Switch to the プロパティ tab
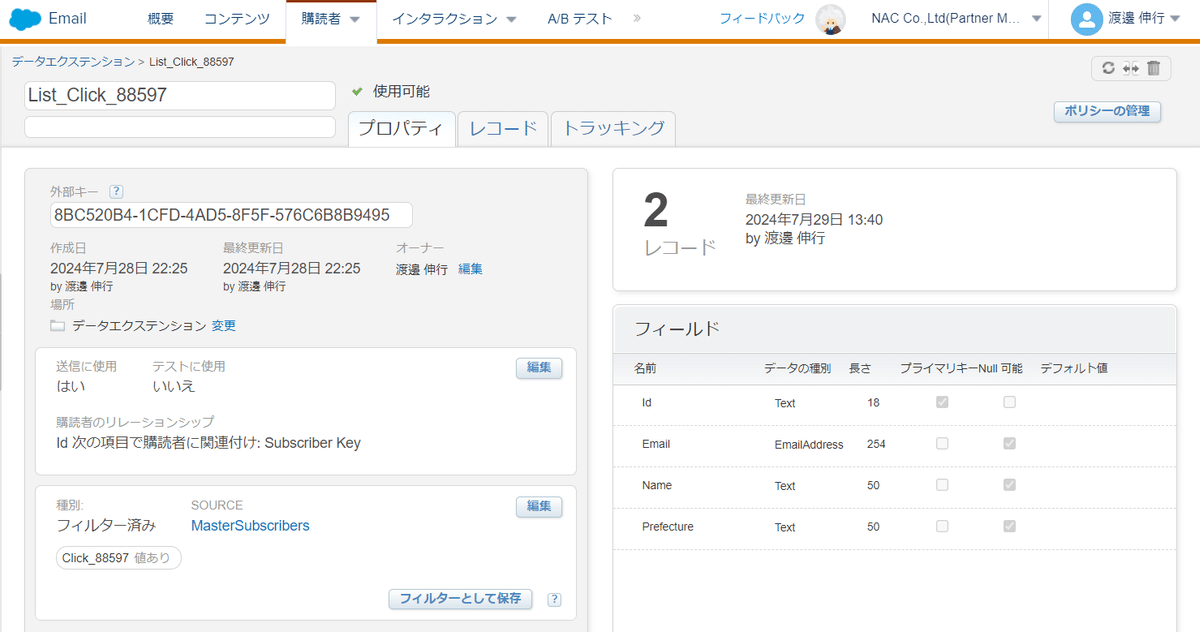Screen dimensions: 1200x632 coord(401,128)
